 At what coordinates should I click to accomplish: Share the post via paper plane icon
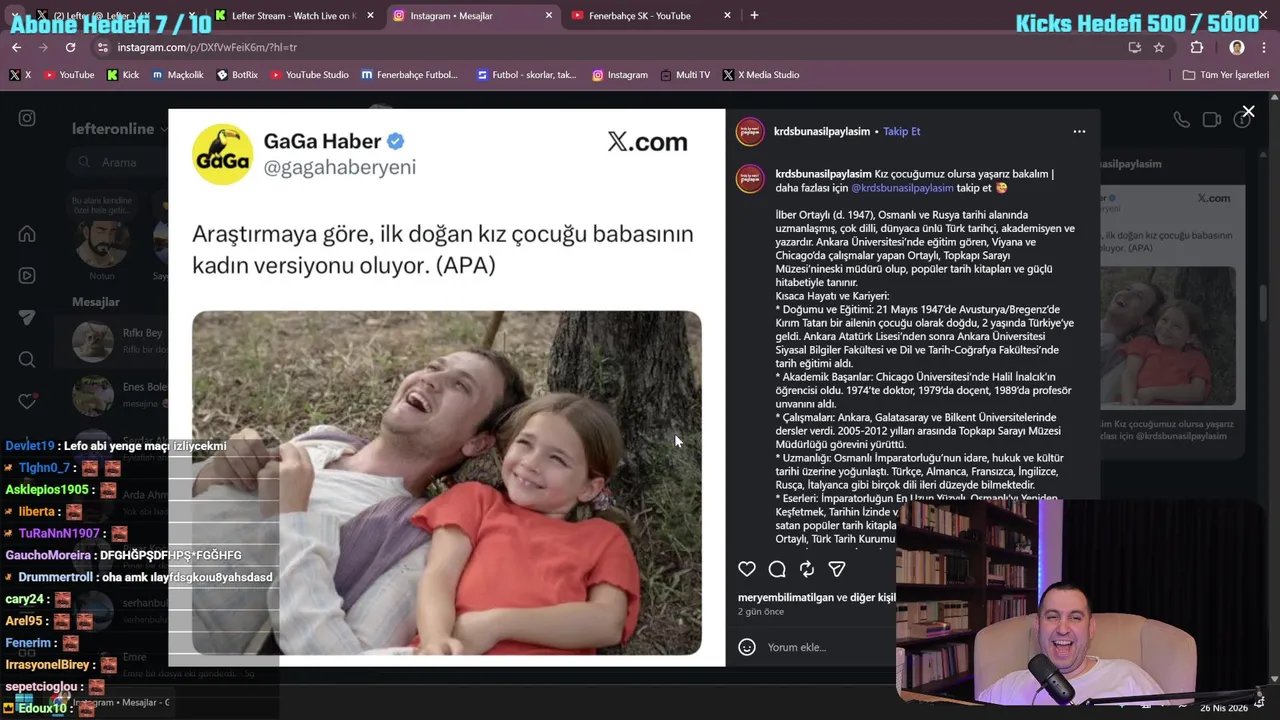[x=837, y=569]
